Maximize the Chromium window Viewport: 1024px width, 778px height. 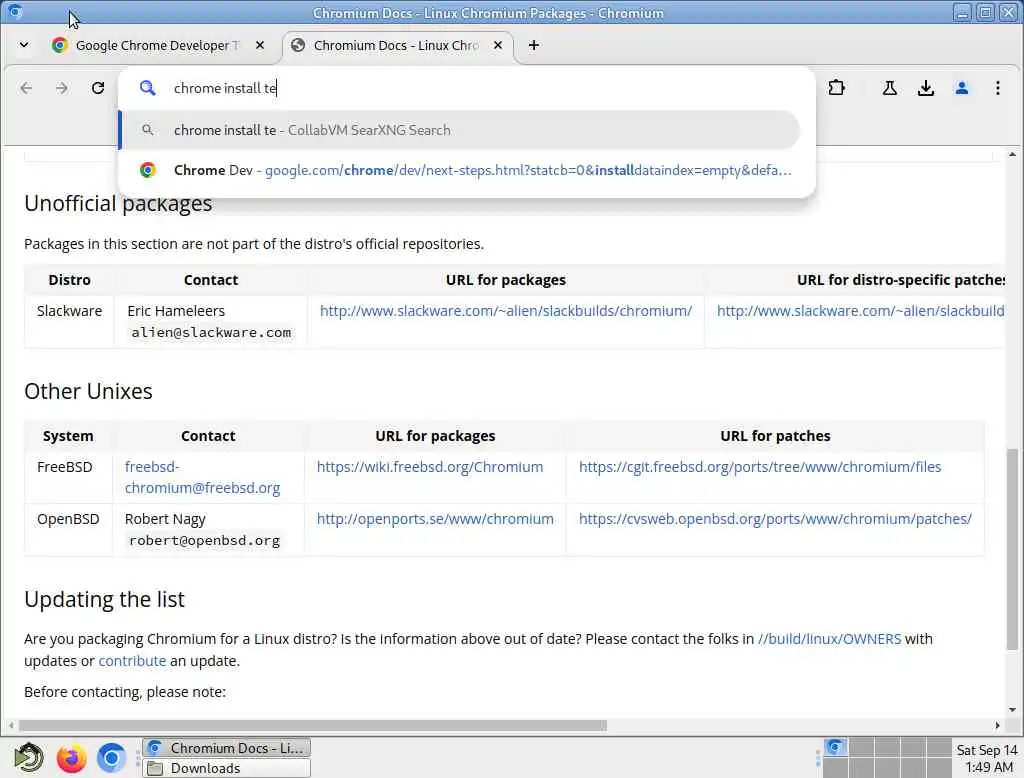pos(985,12)
